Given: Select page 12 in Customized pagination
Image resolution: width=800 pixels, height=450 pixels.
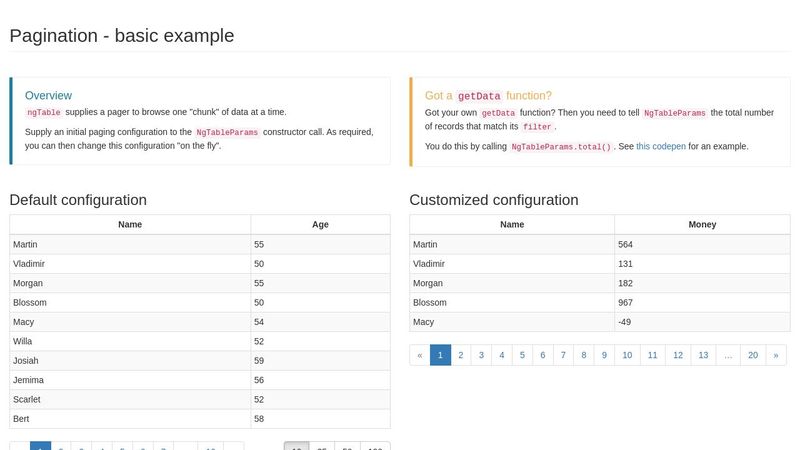Looking at the screenshot, I should click(x=678, y=355).
